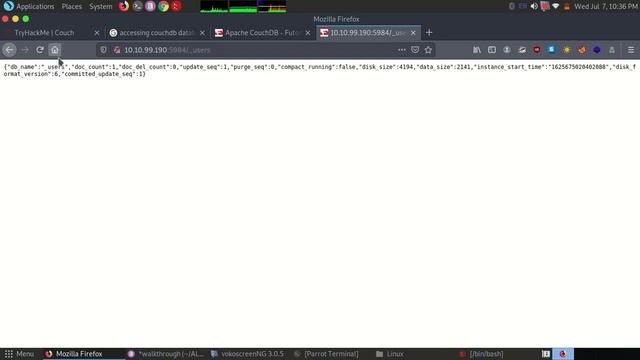Screen dimensions: 640x360
Task: Click the dark blue hexagon extension icon
Action: pos(597,50)
